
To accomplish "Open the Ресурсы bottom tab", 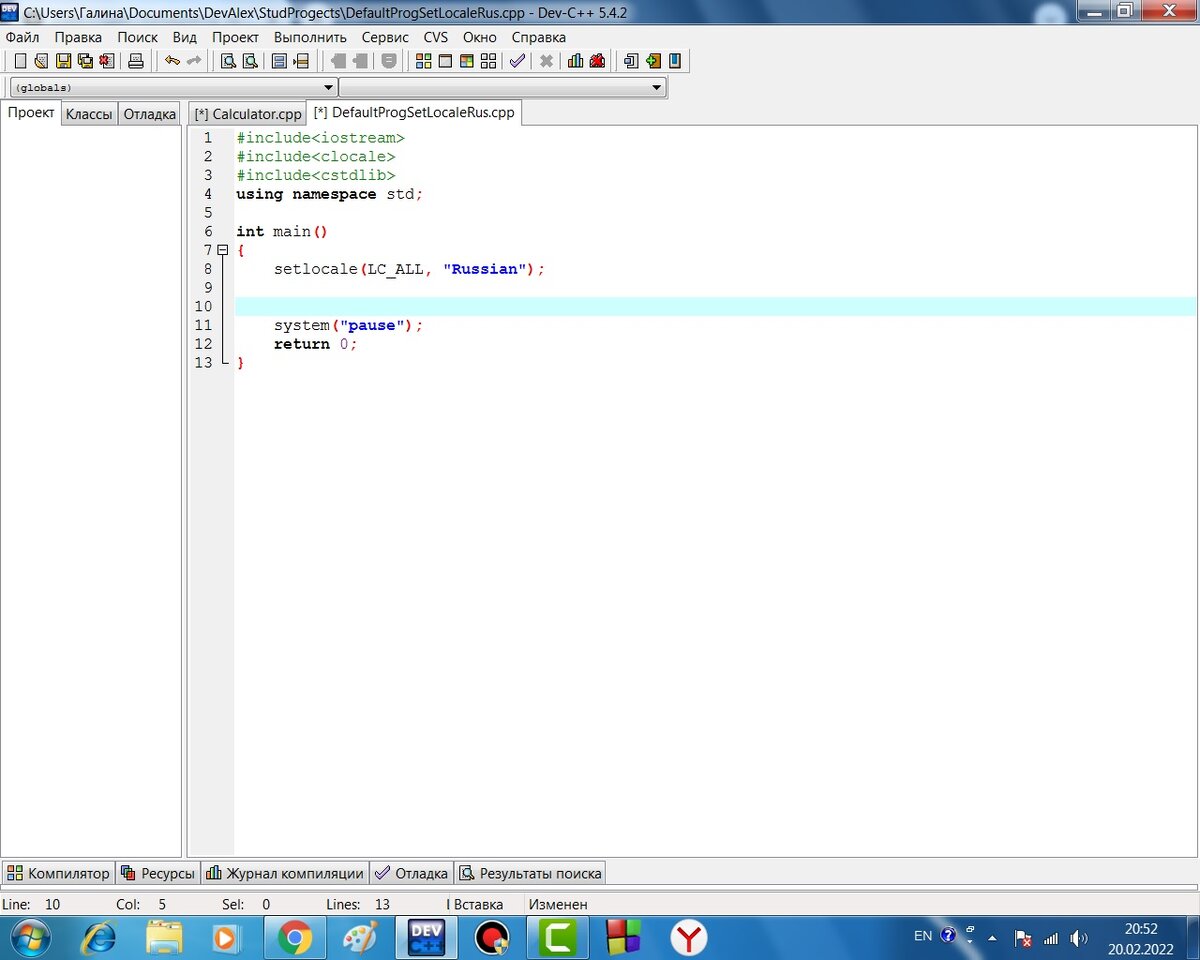I will pos(158,873).
